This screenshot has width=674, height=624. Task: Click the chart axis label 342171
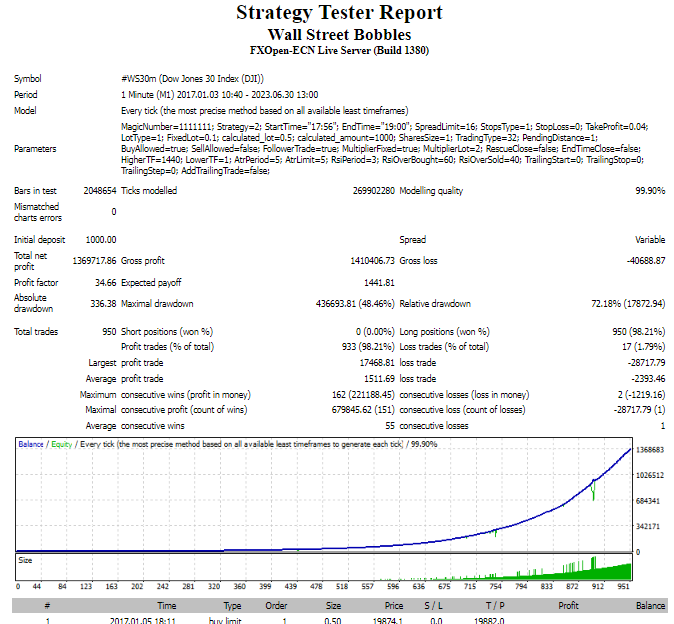648,526
